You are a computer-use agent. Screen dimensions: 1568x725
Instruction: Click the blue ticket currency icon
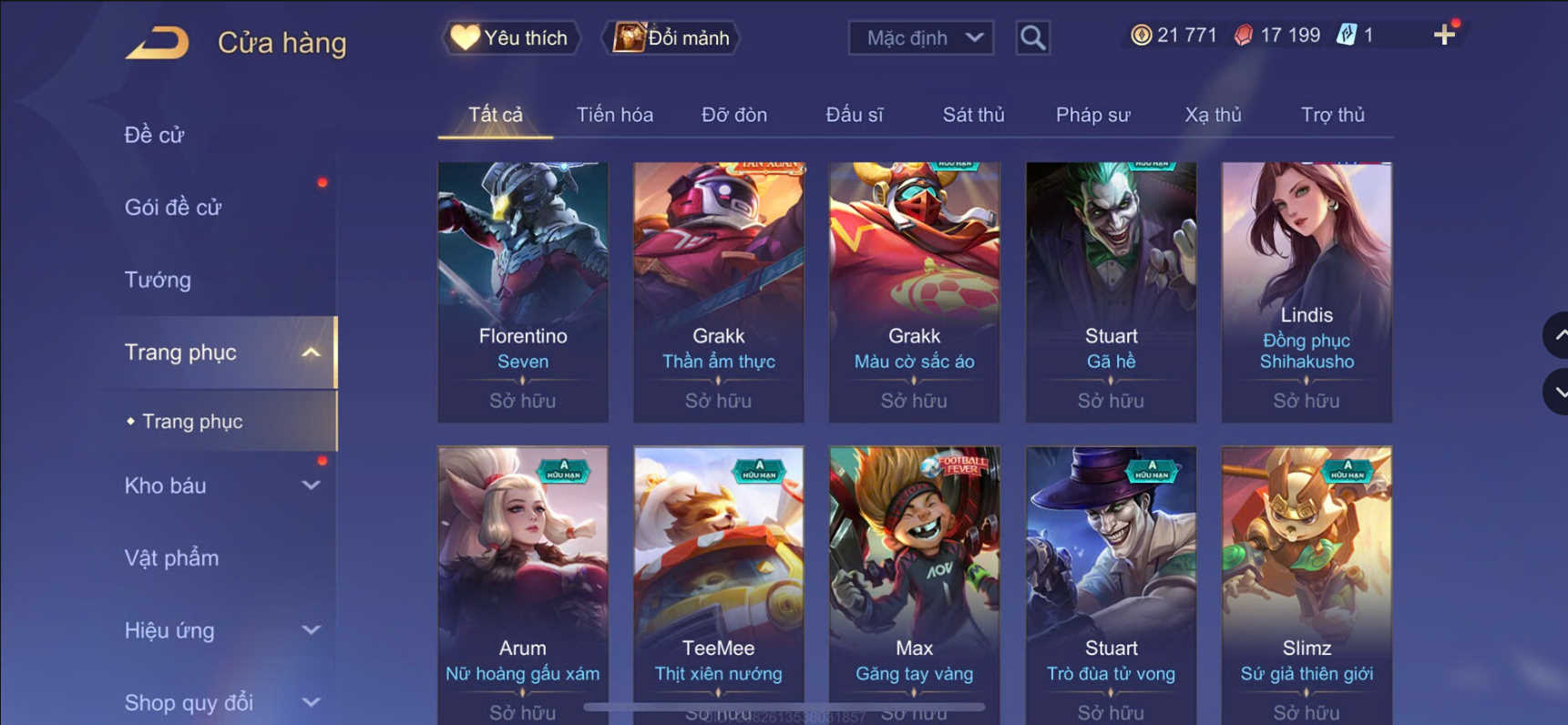(1346, 36)
